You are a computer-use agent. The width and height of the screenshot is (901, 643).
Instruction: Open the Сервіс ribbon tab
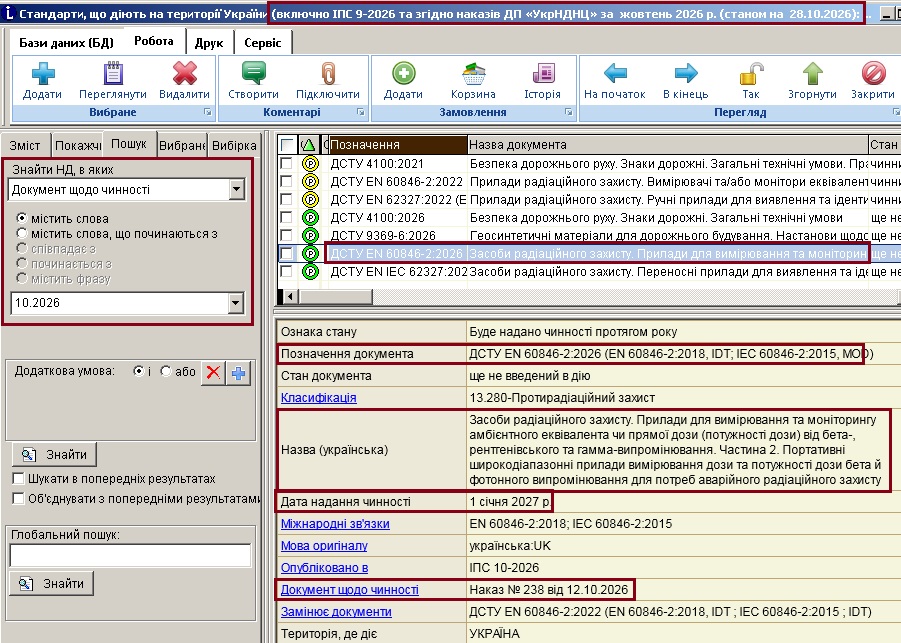pos(263,43)
